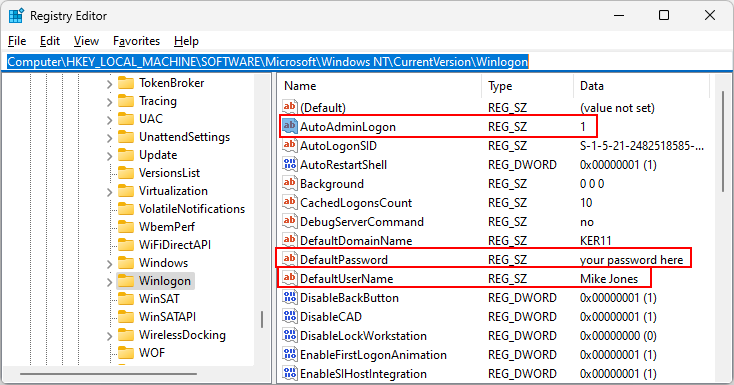Open the View menu
Screen dimensions: 734x385
click(x=86, y=41)
